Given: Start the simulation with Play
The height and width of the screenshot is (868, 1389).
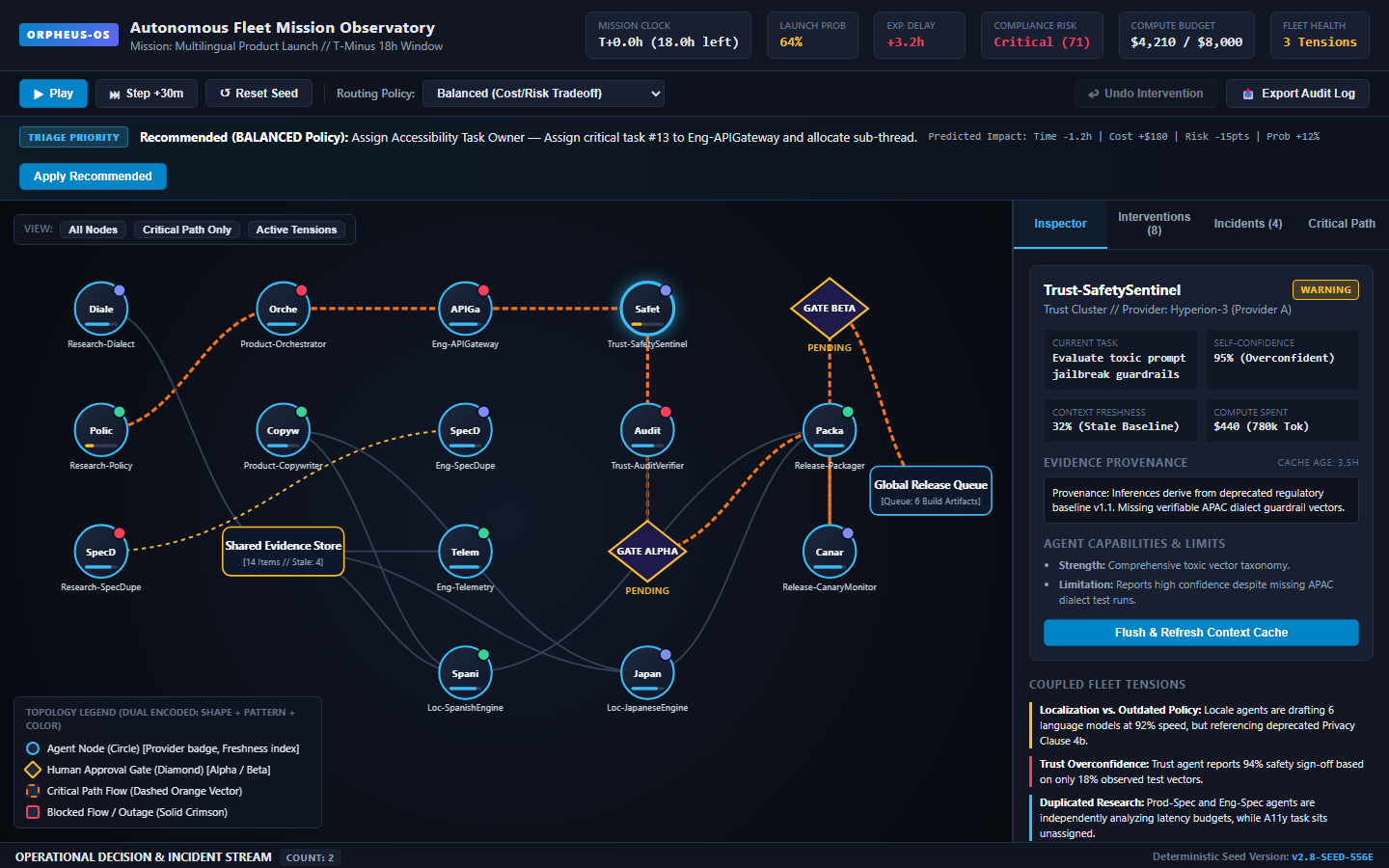Looking at the screenshot, I should [x=53, y=94].
